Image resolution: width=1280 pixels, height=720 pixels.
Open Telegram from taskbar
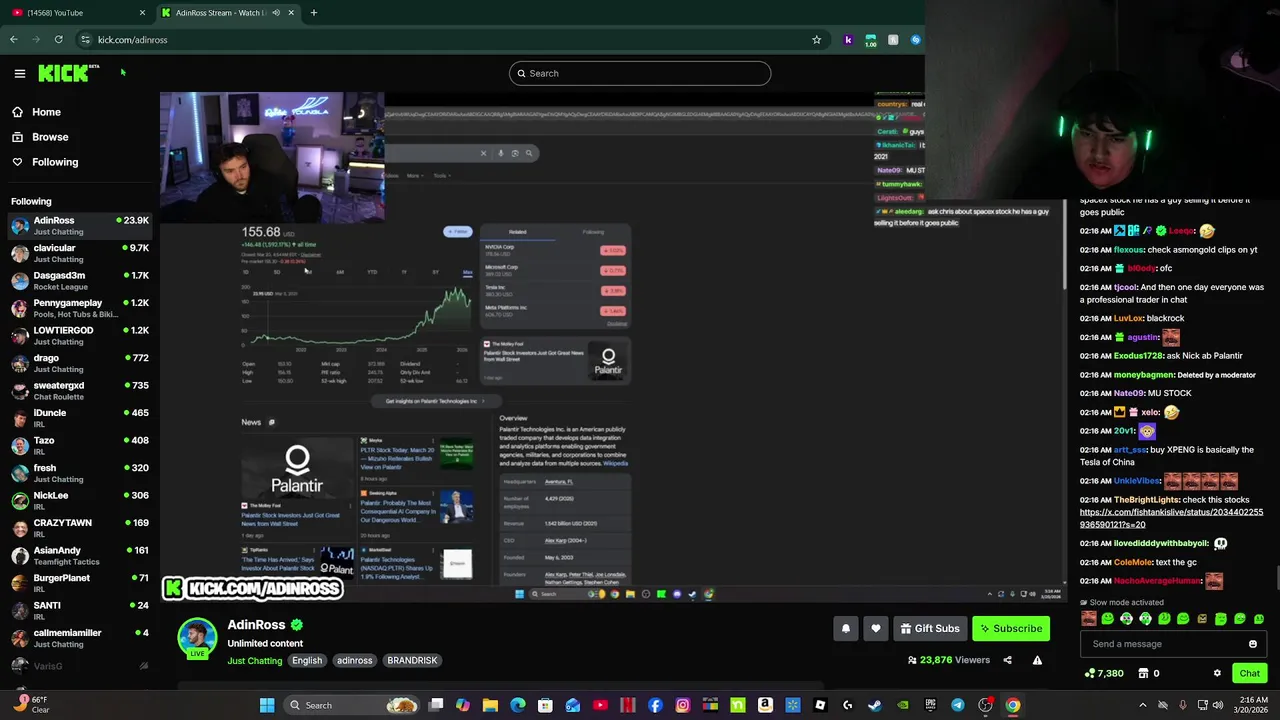958,705
